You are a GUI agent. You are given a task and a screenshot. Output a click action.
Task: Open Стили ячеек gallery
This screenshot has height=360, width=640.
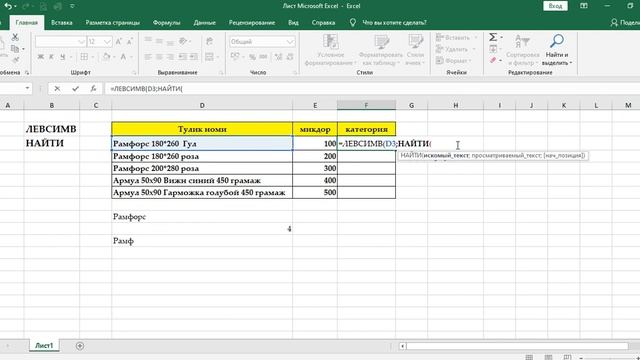pyautogui.click(x=416, y=50)
